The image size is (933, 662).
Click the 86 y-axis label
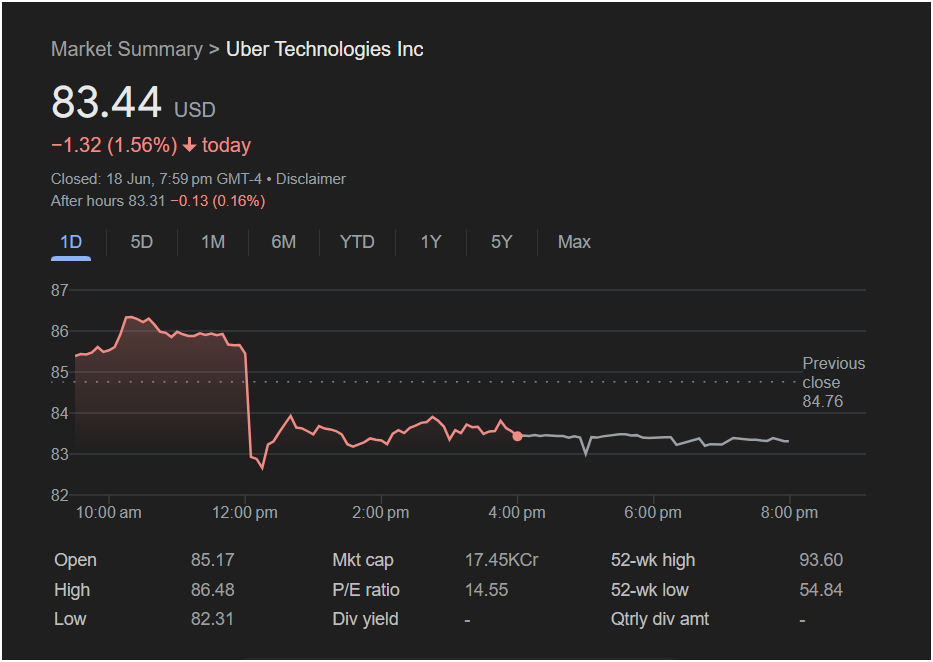(60, 331)
